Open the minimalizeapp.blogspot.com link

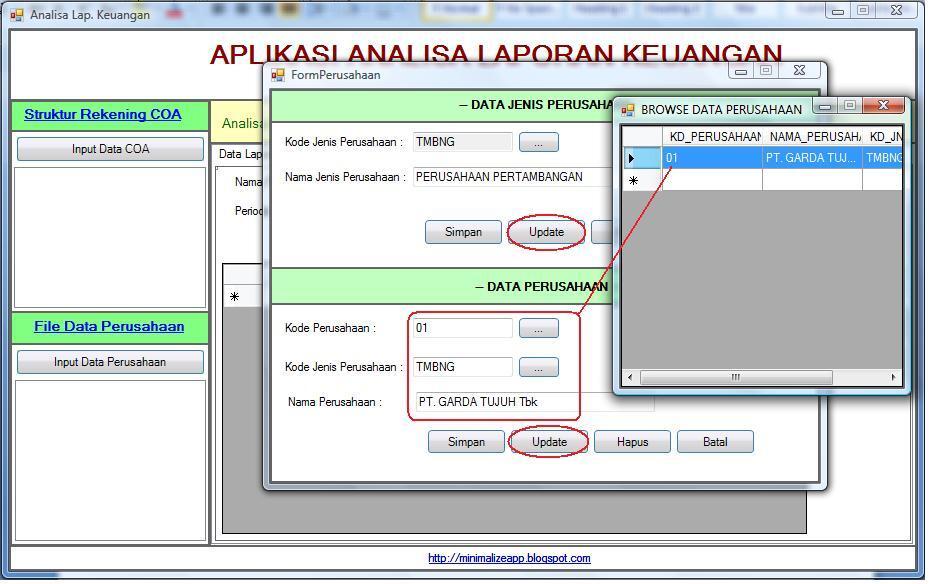click(509, 558)
